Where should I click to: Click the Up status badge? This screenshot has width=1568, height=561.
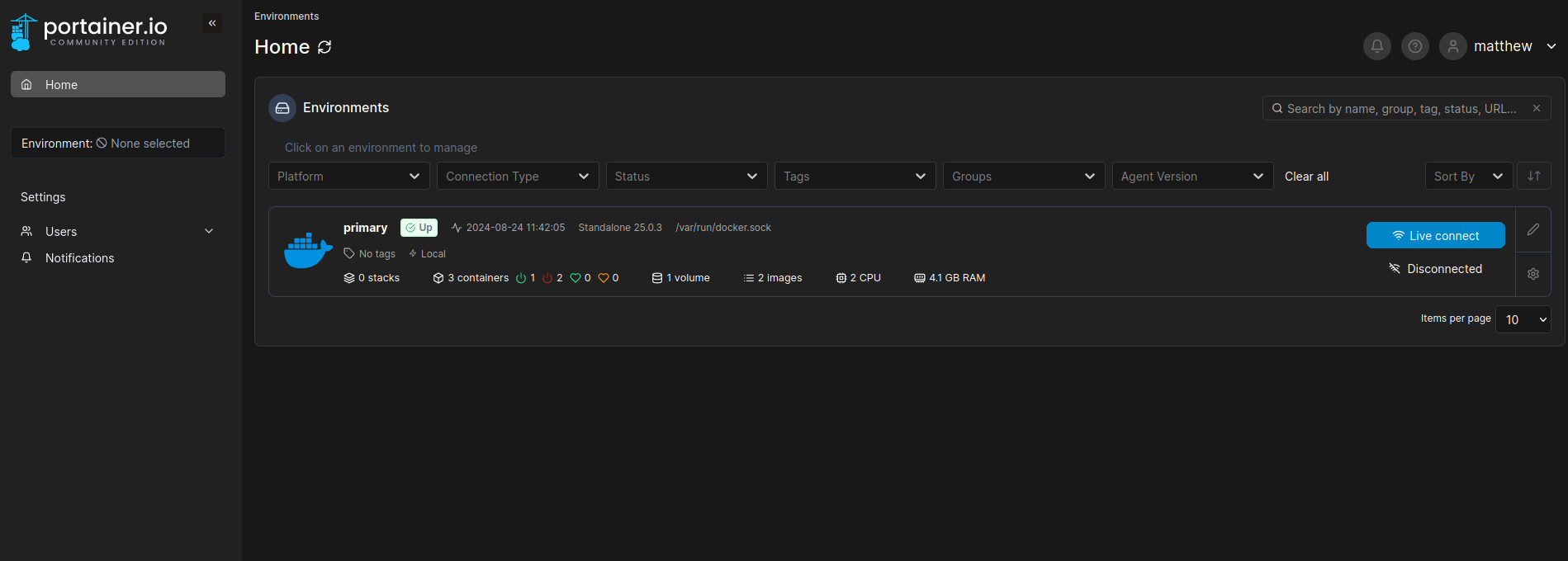[419, 228]
